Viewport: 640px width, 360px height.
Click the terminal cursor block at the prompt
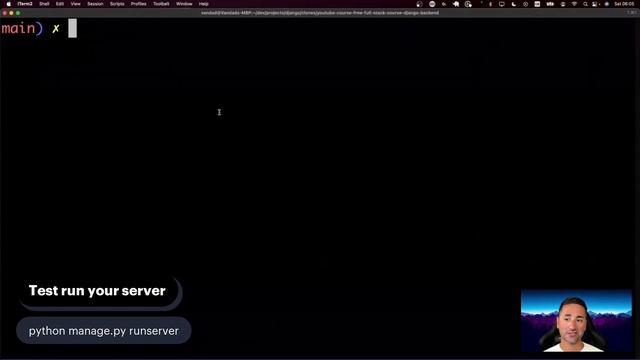tap(72, 28)
